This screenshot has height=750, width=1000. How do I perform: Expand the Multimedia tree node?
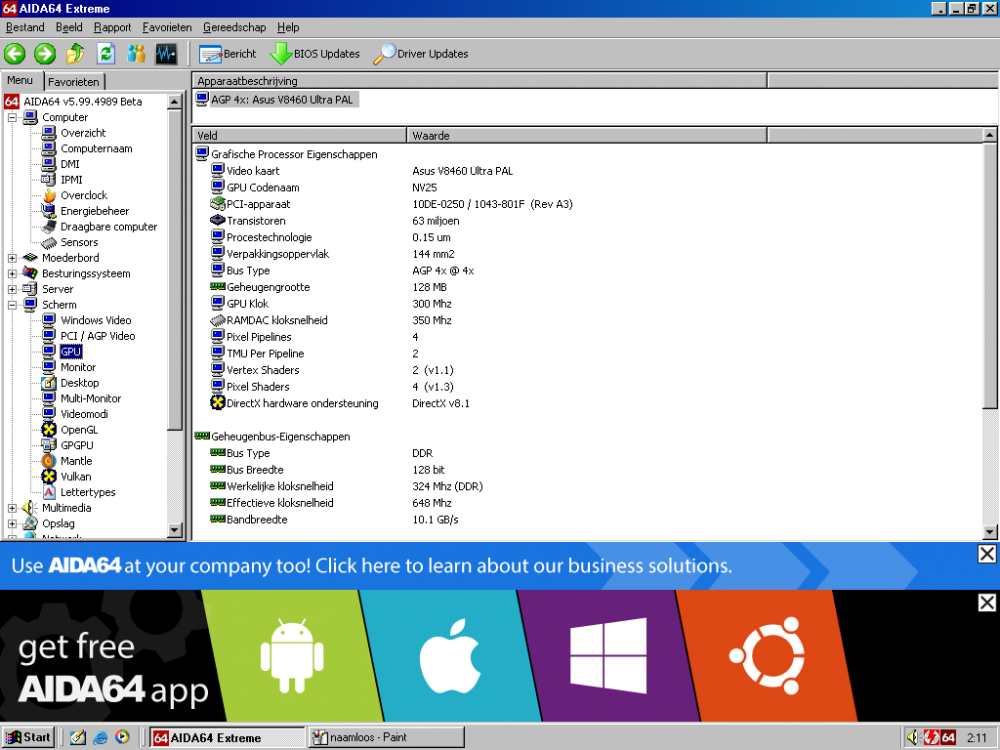point(12,508)
